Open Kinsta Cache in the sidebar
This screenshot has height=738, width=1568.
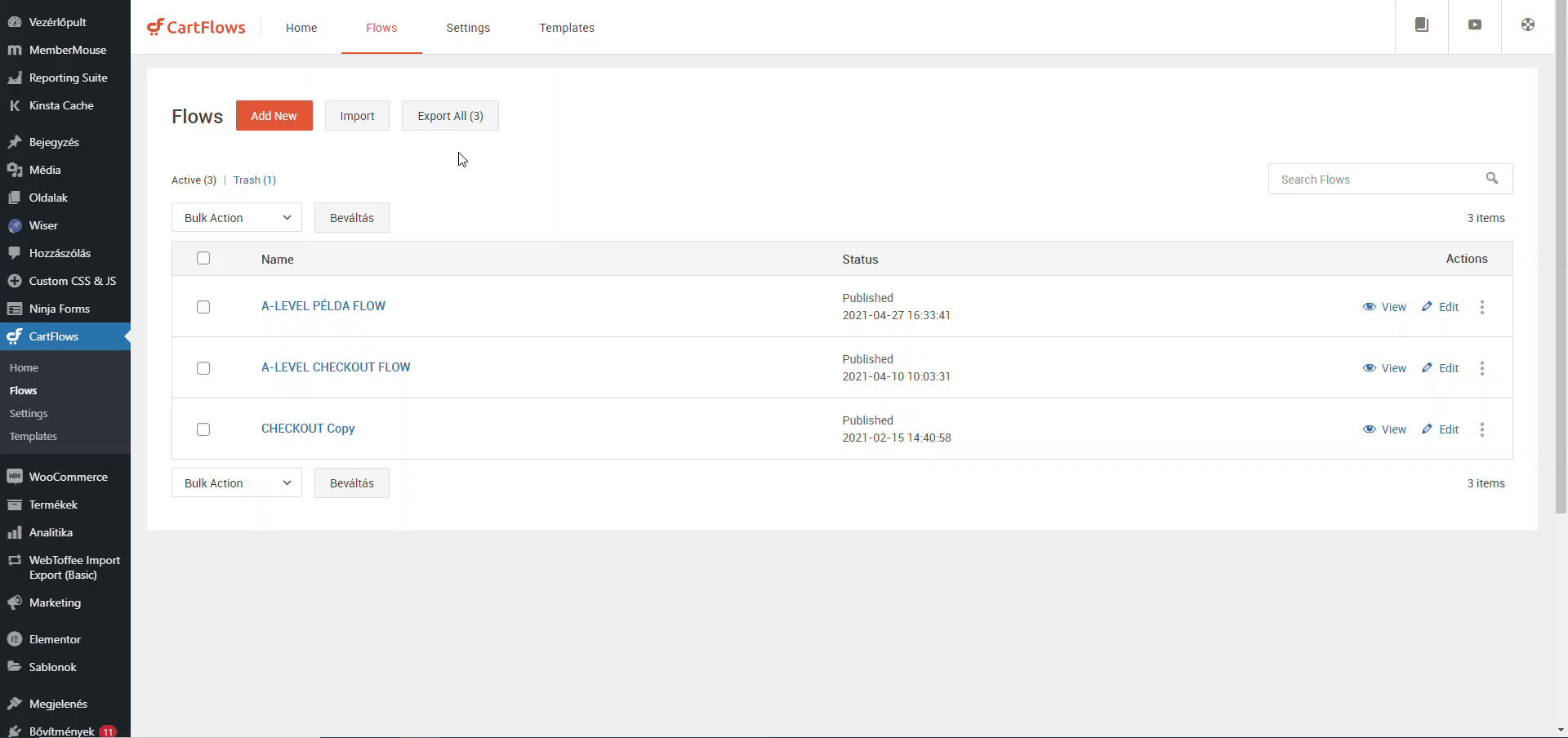65,105
